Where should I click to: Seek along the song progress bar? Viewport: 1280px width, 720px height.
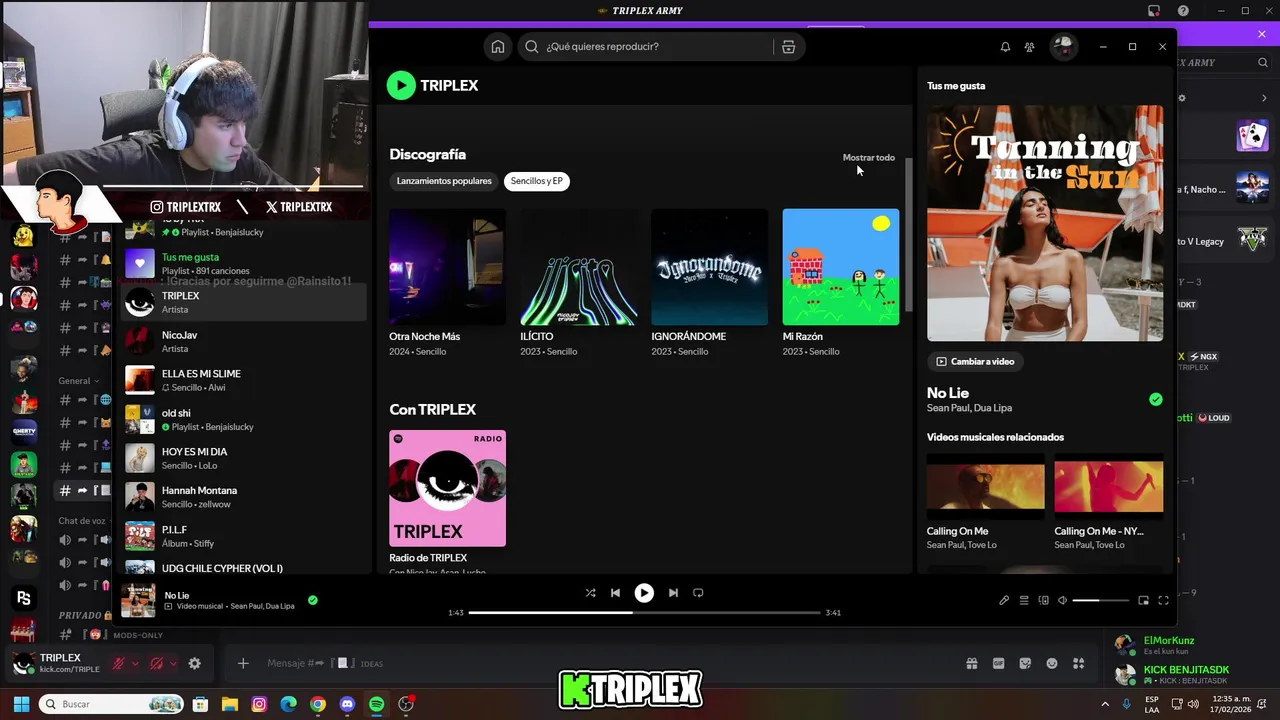tap(644, 612)
